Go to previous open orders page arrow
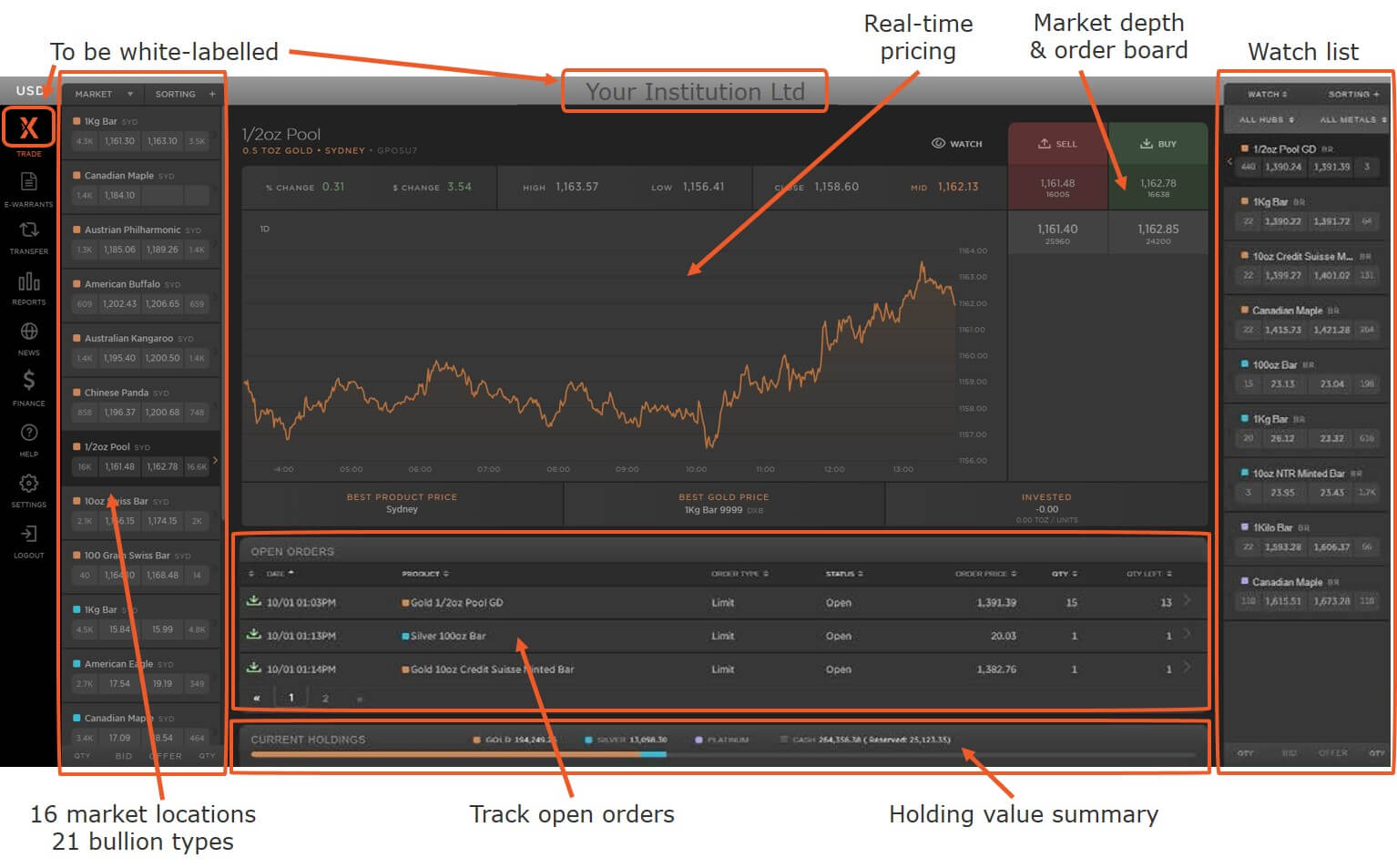 (257, 699)
